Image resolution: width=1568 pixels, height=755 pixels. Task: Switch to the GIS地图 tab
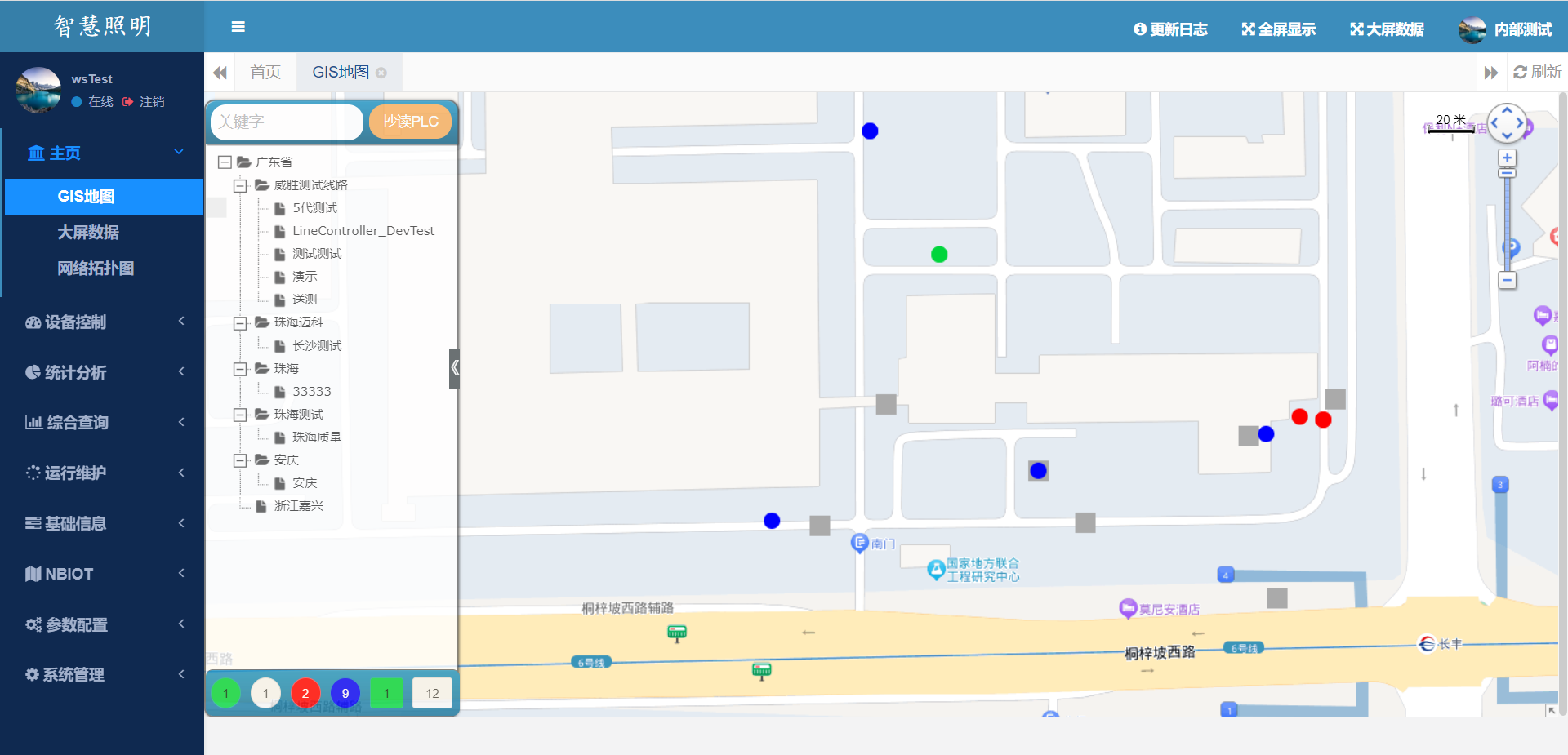341,73
